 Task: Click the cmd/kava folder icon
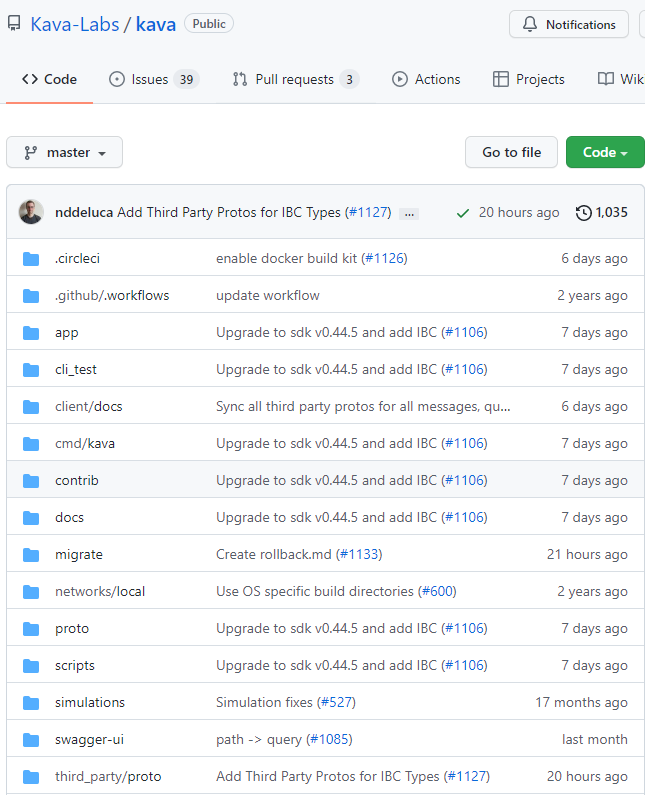(x=31, y=444)
